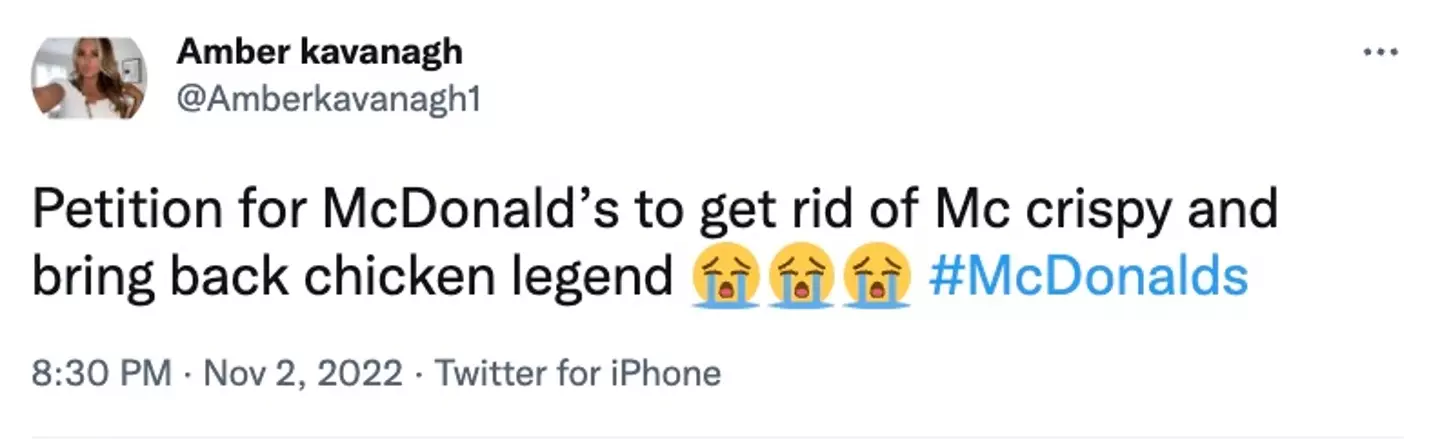Click the last crying emoji before the hashtag
Screen dimensions: 1440x440
pyautogui.click(x=876, y=278)
